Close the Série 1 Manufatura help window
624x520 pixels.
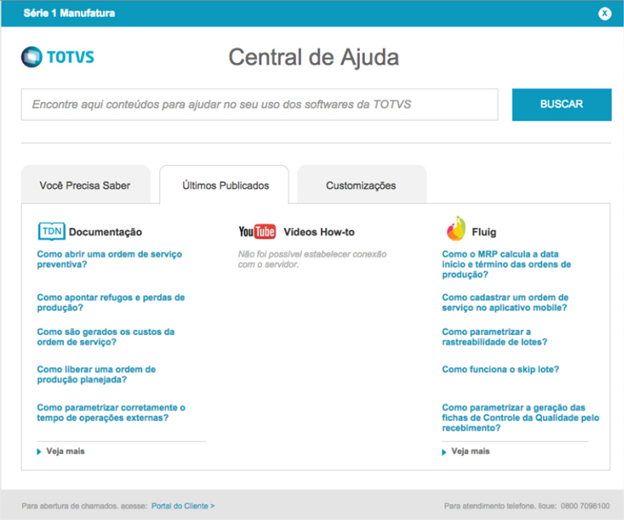pyautogui.click(x=604, y=14)
